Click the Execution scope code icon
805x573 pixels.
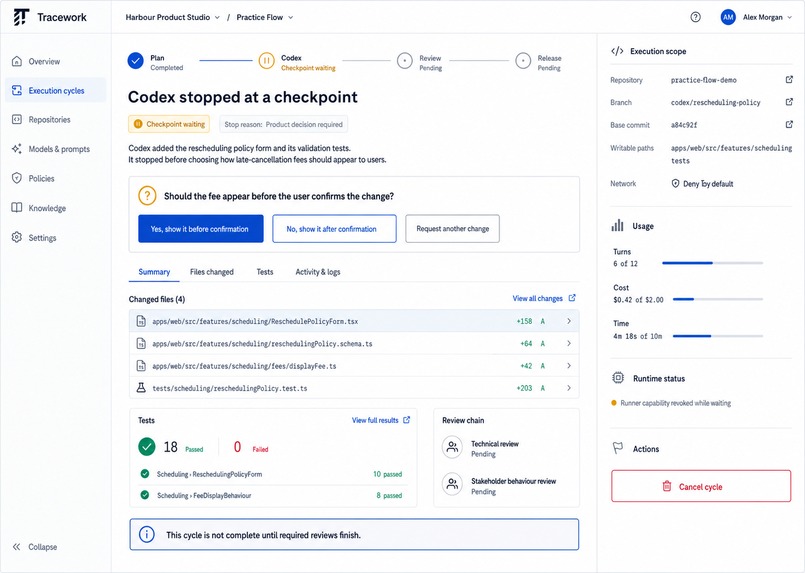[x=617, y=51]
